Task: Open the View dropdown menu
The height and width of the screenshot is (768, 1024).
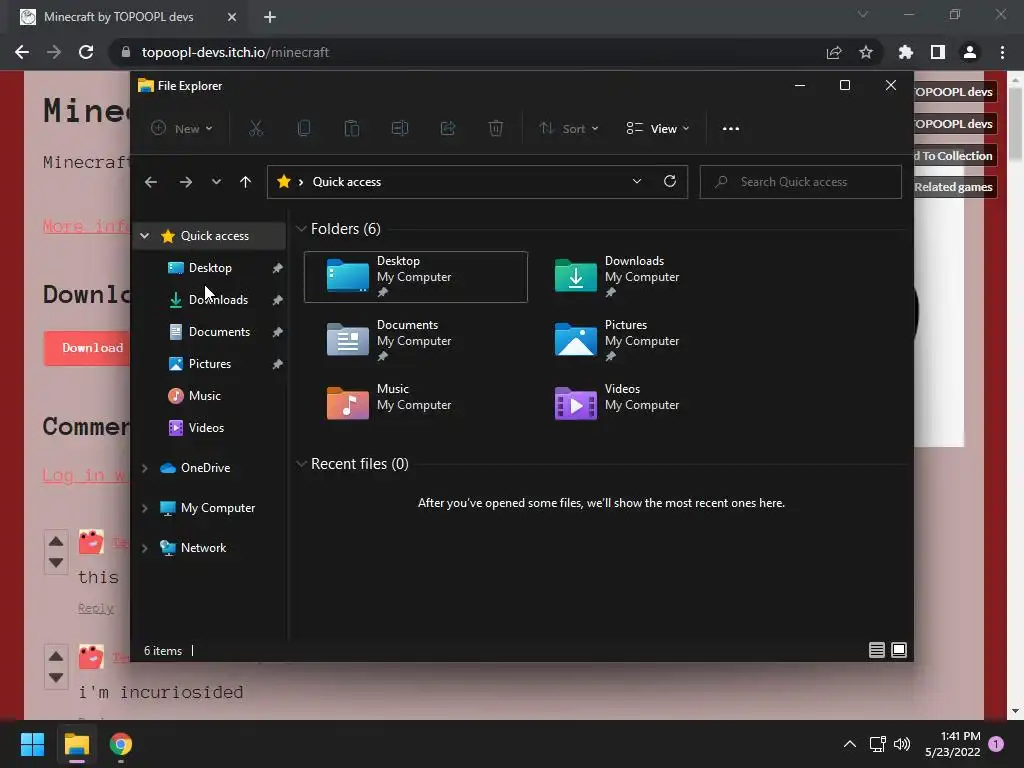Action: (x=658, y=129)
